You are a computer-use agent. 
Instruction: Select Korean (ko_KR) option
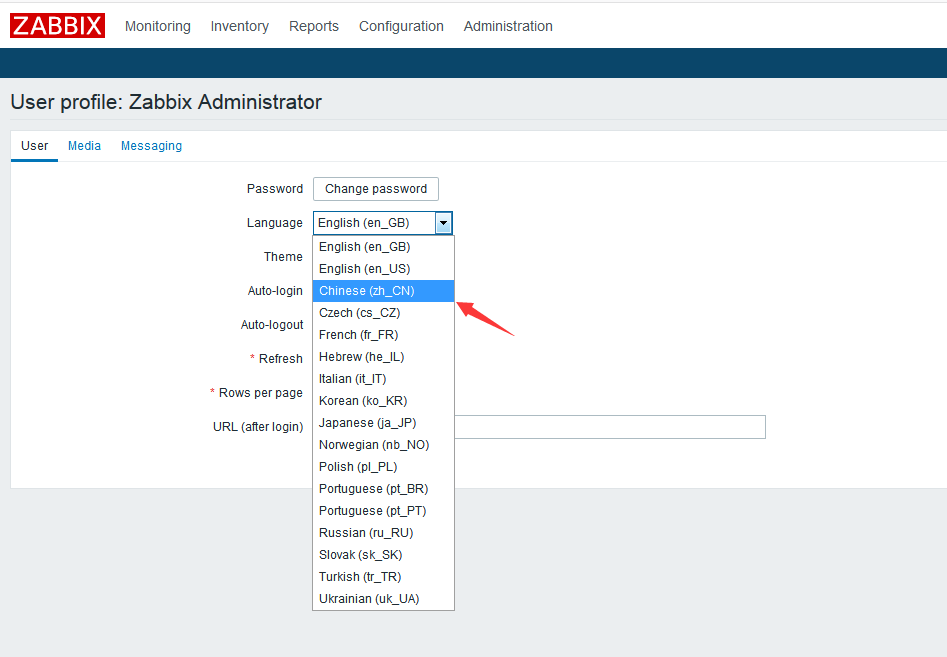[x=363, y=401]
